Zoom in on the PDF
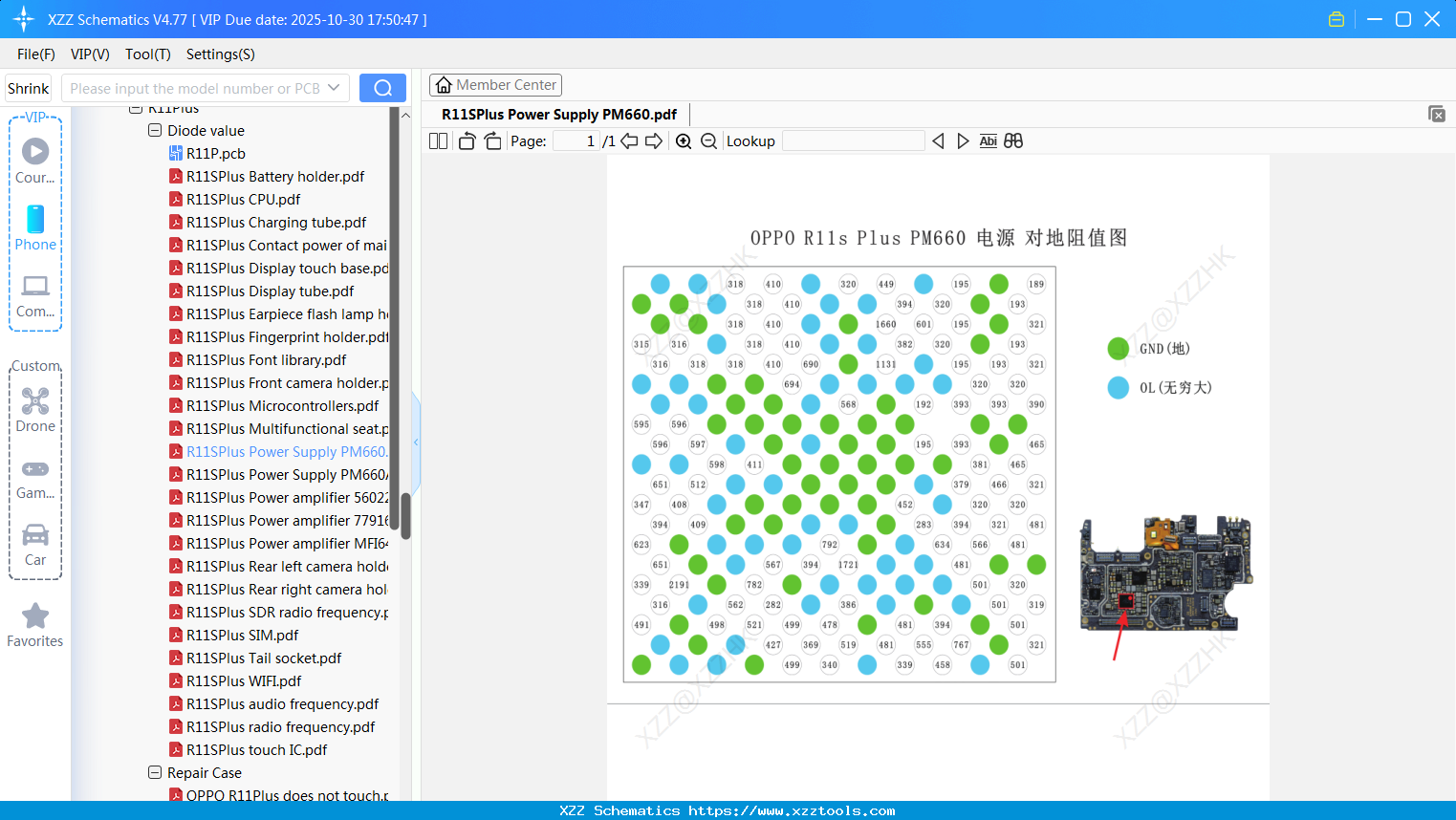 (x=684, y=140)
